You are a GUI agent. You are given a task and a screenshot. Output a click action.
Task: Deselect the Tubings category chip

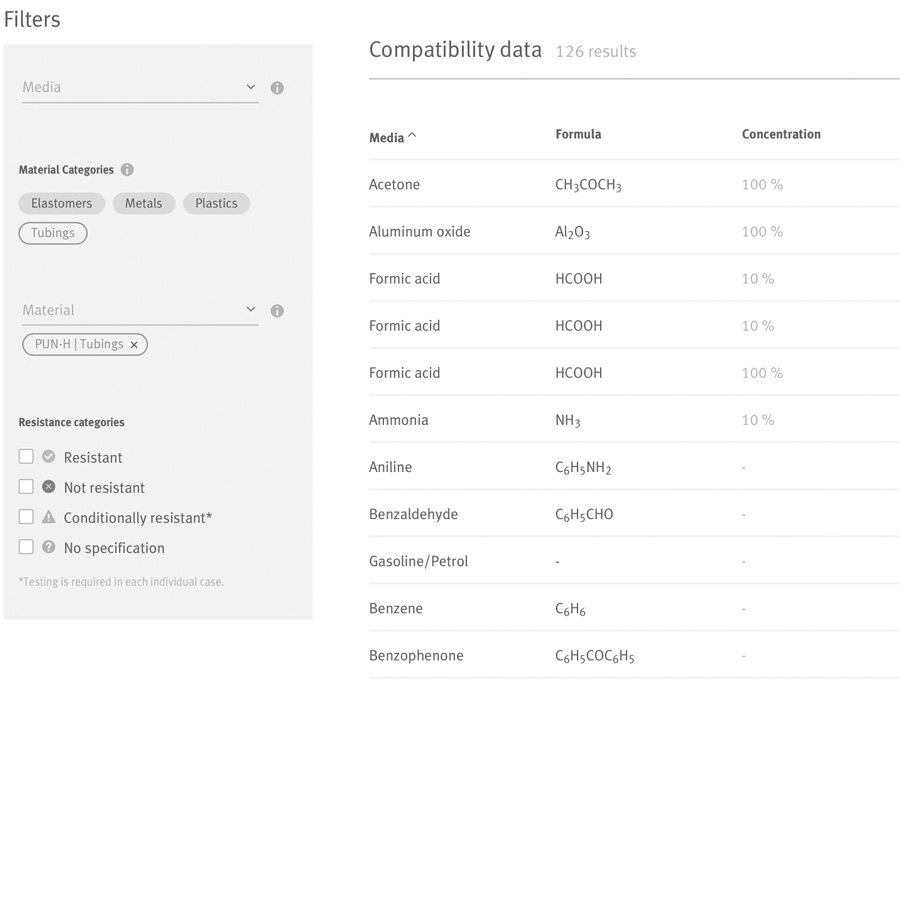(x=53, y=233)
